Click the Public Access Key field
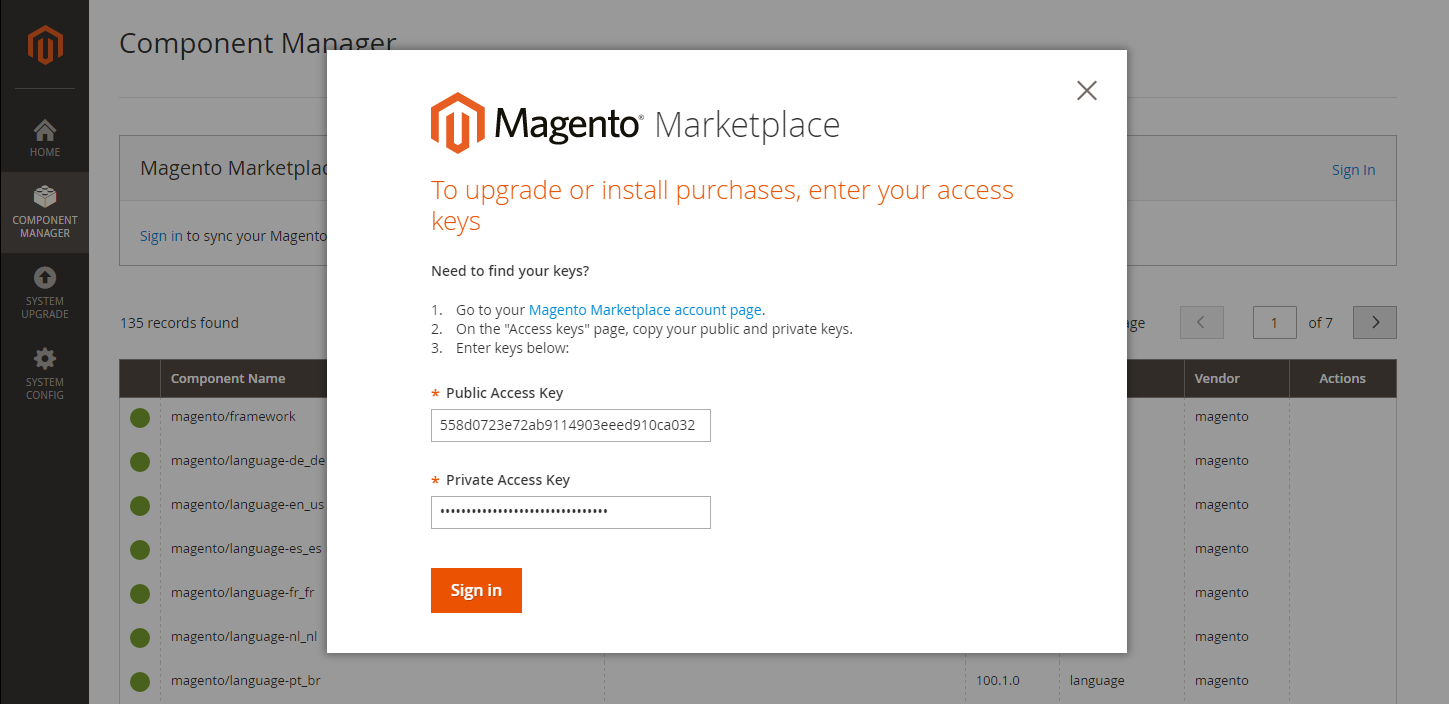1449x704 pixels. click(571, 425)
